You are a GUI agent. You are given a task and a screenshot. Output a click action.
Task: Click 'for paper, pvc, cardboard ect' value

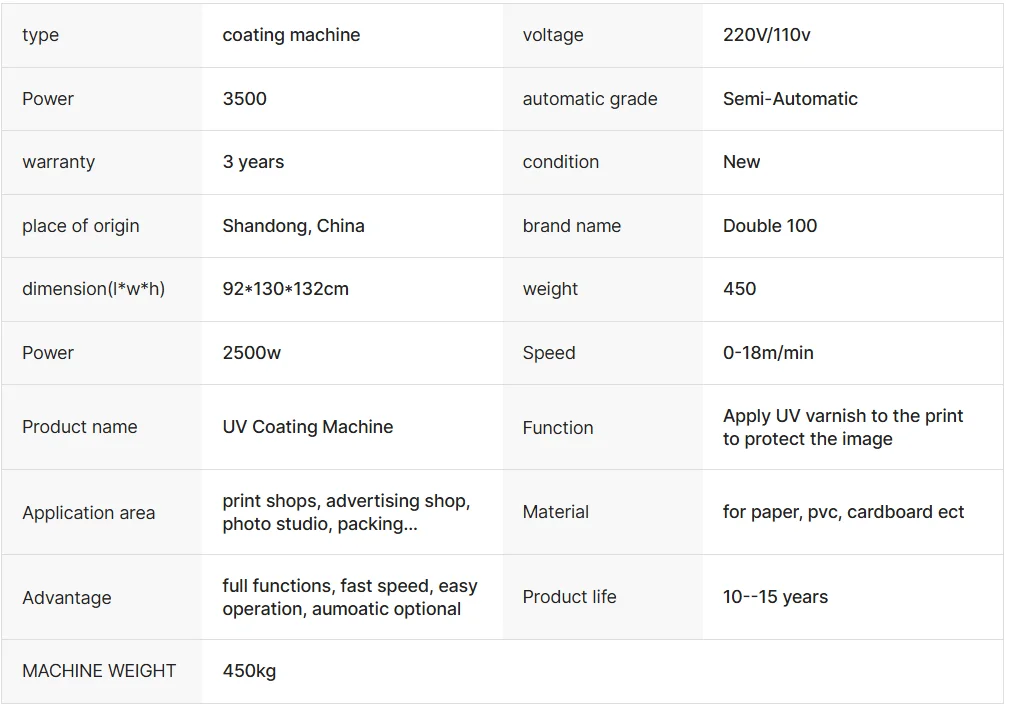pyautogui.click(x=843, y=512)
